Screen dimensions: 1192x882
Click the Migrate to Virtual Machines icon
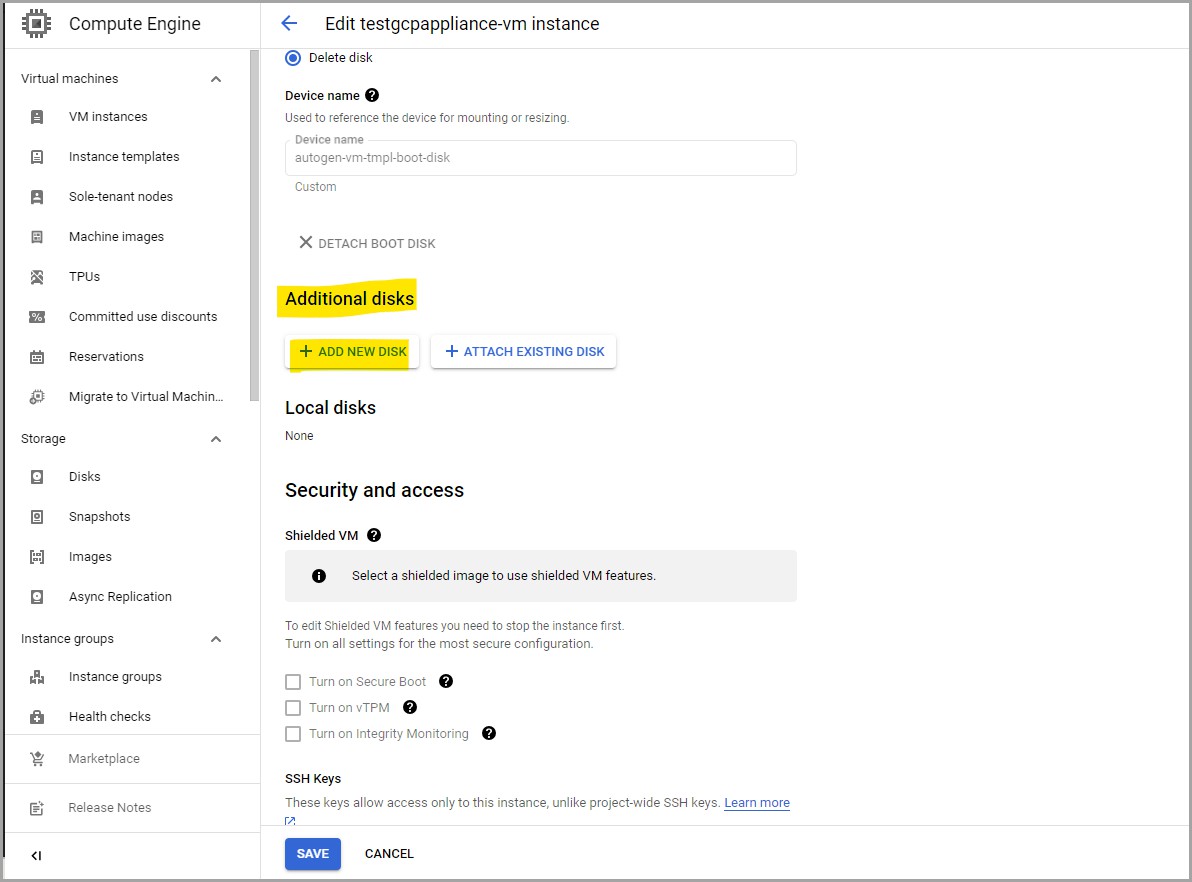36,397
